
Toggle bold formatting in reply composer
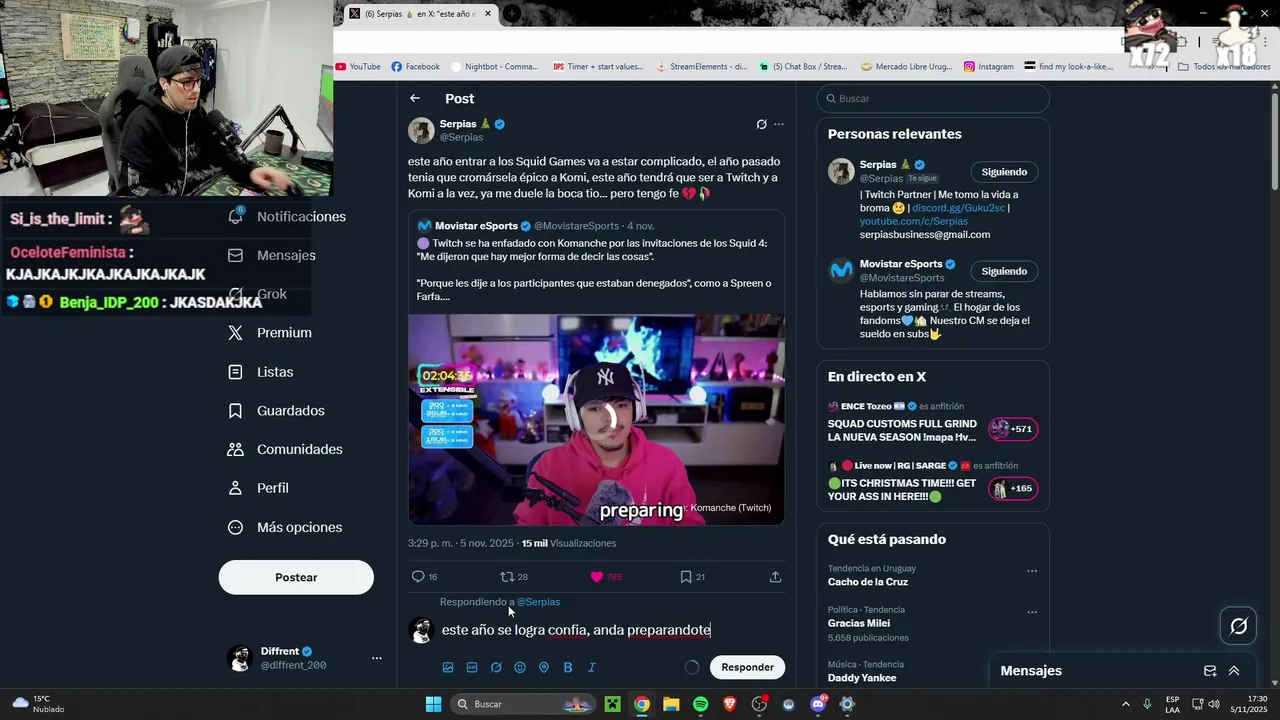click(568, 667)
